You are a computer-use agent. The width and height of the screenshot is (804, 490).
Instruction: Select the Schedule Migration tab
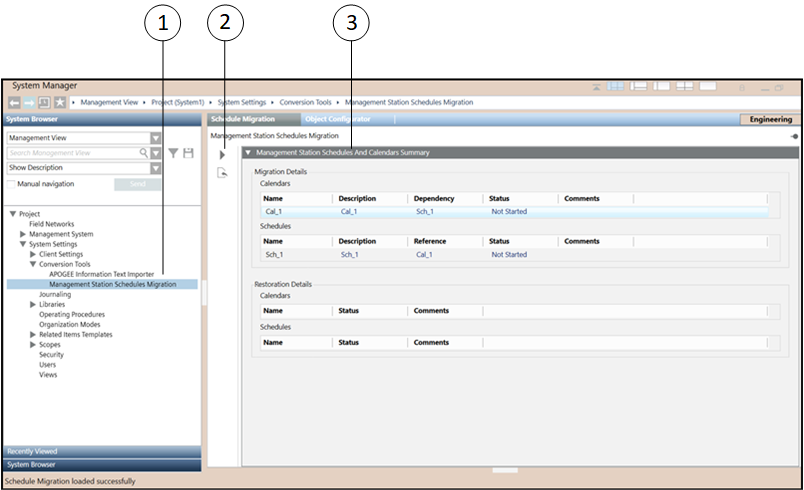243,119
